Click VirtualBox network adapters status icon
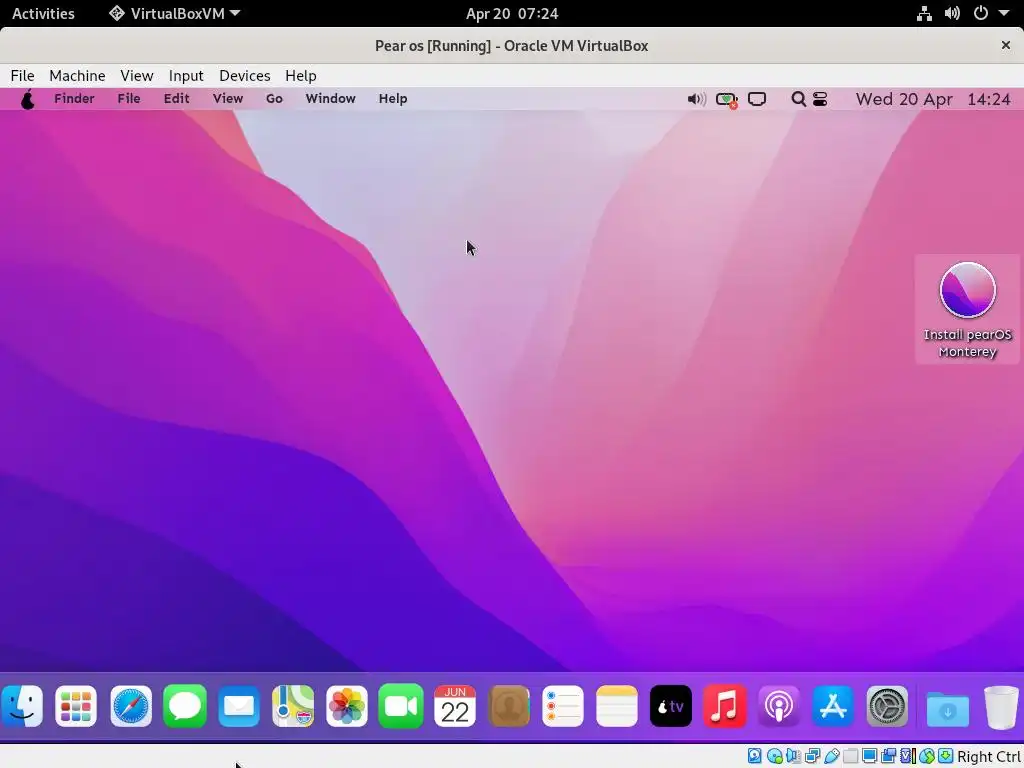Screen dimensions: 1024x768 pyautogui.click(x=812, y=756)
